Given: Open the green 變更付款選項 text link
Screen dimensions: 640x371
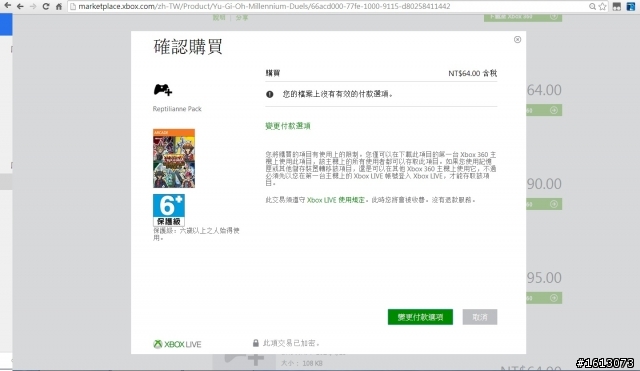Looking at the screenshot, I should point(288,126).
